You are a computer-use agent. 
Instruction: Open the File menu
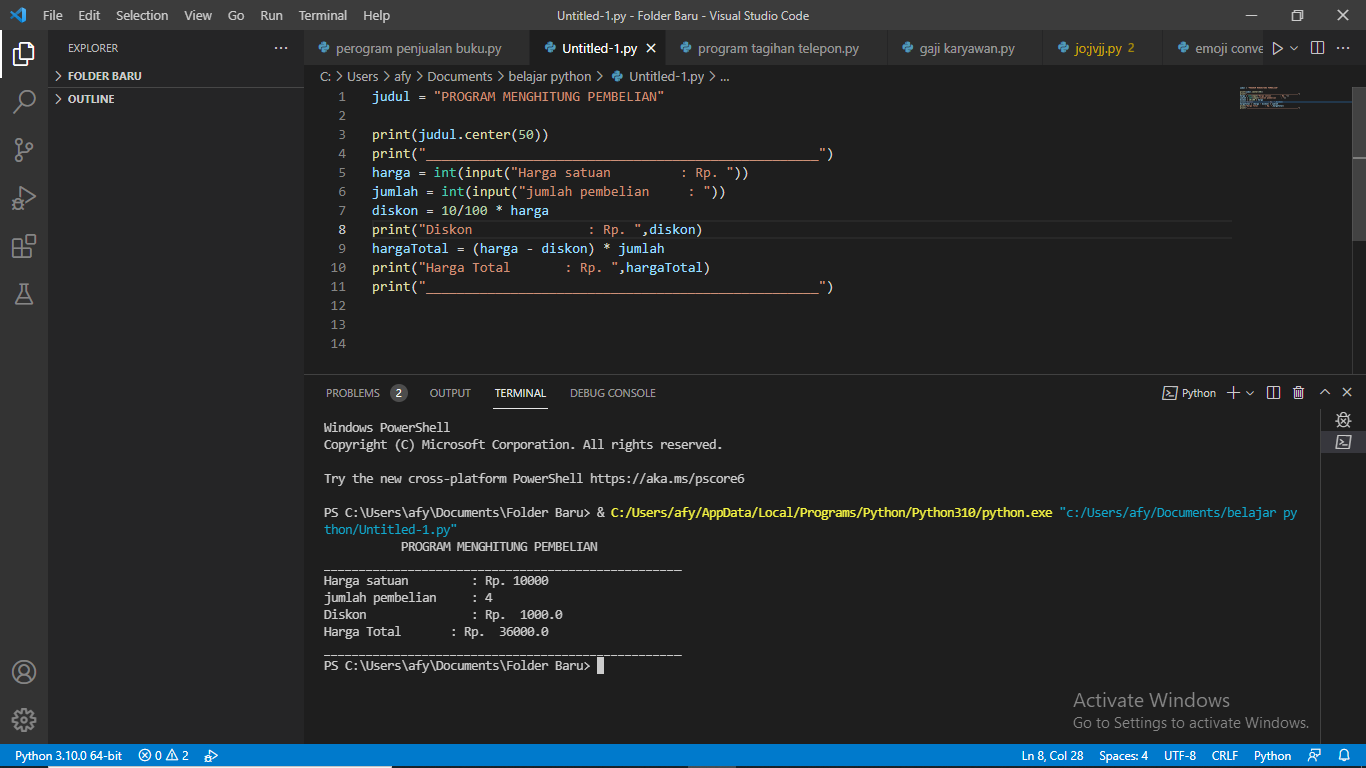coord(53,15)
